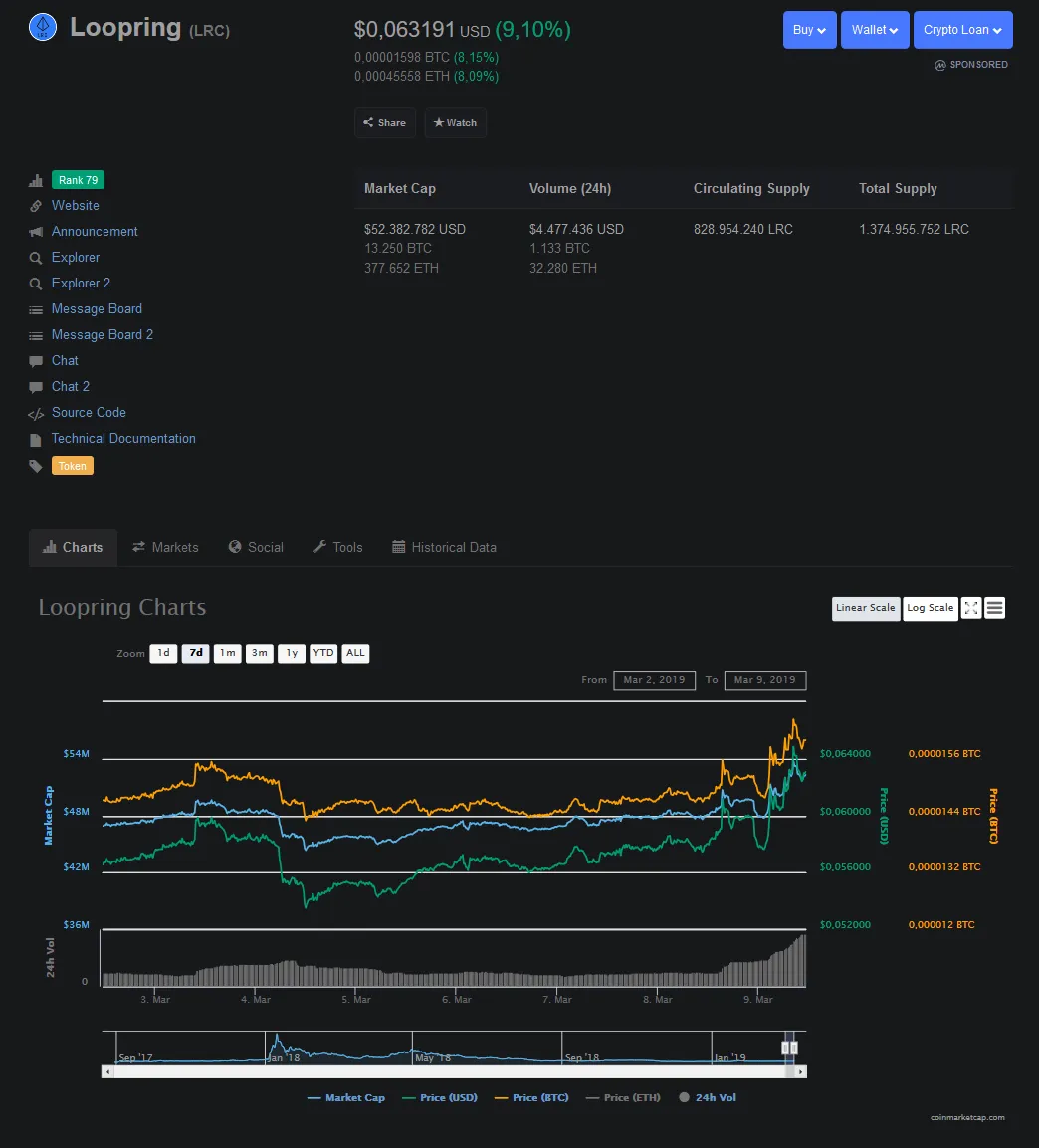
Task: Open the chart hamburger menu icon
Action: click(994, 608)
